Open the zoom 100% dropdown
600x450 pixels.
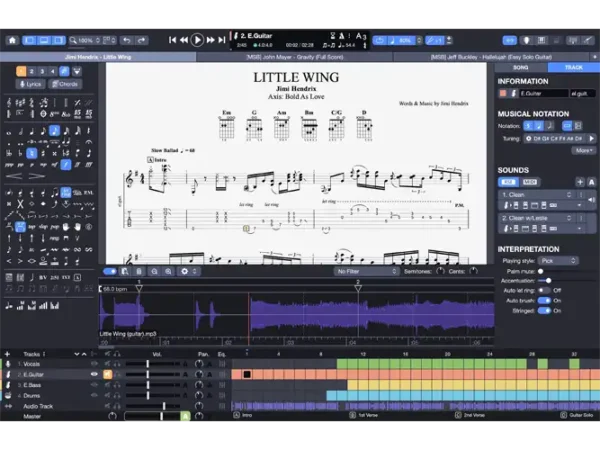(85, 40)
